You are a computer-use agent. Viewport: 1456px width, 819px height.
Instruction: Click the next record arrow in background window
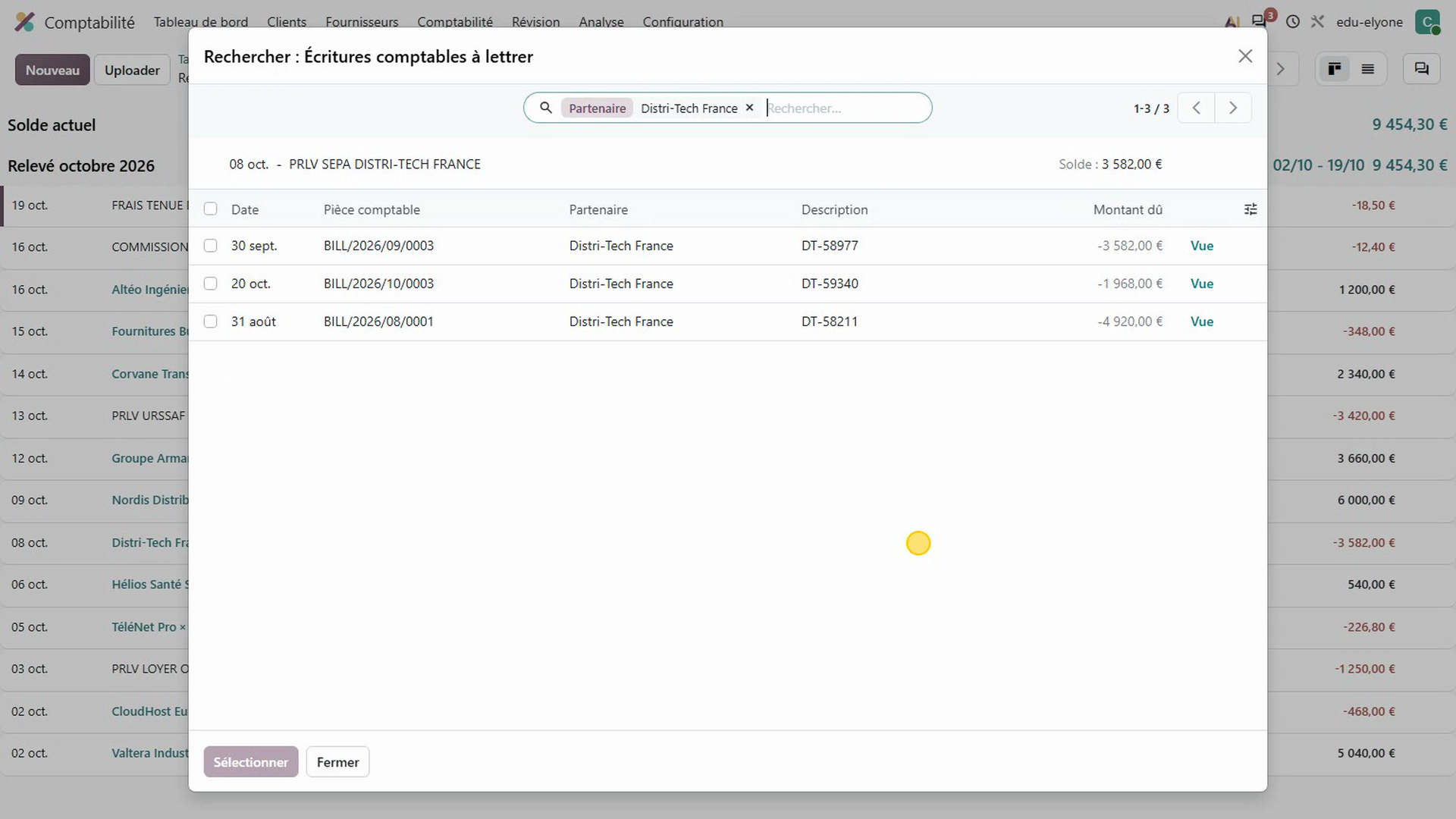point(1281,69)
